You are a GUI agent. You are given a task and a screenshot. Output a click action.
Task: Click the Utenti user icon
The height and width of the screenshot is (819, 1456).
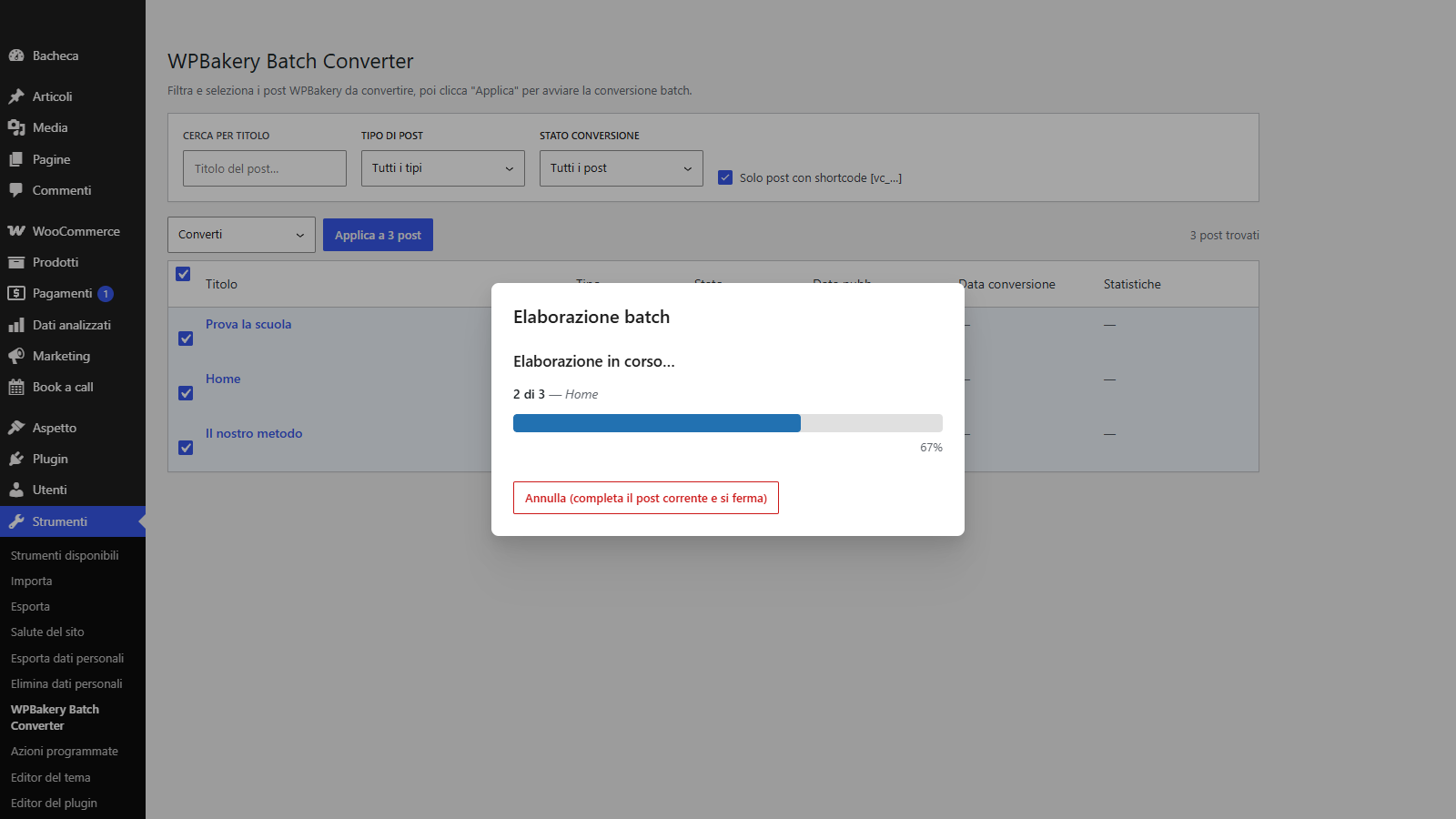point(16,490)
